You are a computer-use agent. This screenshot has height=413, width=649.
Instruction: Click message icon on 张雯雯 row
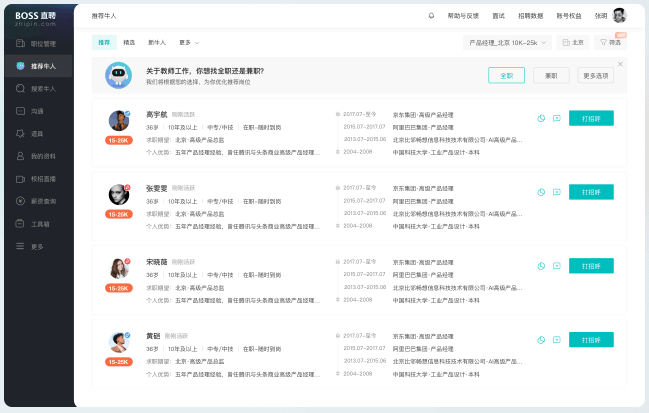(x=557, y=192)
